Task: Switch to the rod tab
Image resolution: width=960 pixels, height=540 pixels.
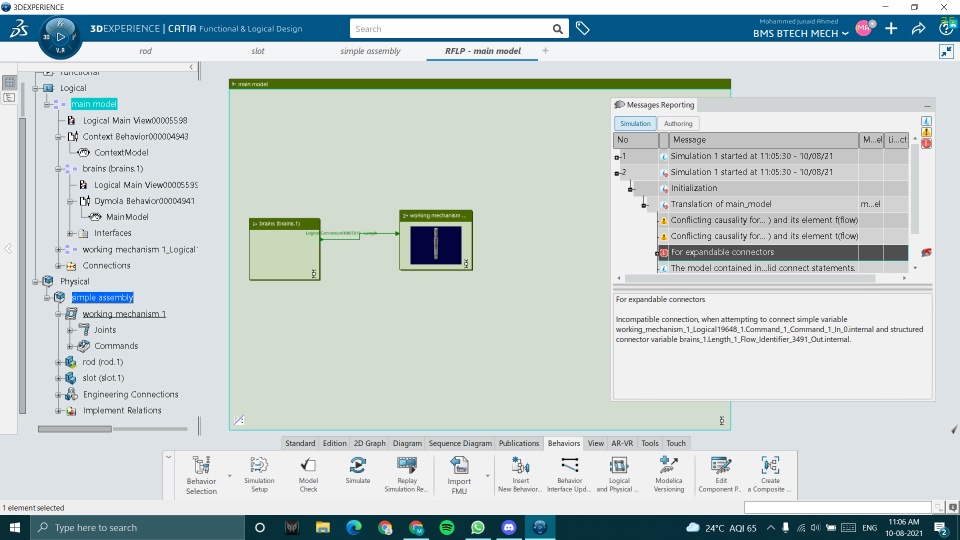Action: click(x=145, y=51)
